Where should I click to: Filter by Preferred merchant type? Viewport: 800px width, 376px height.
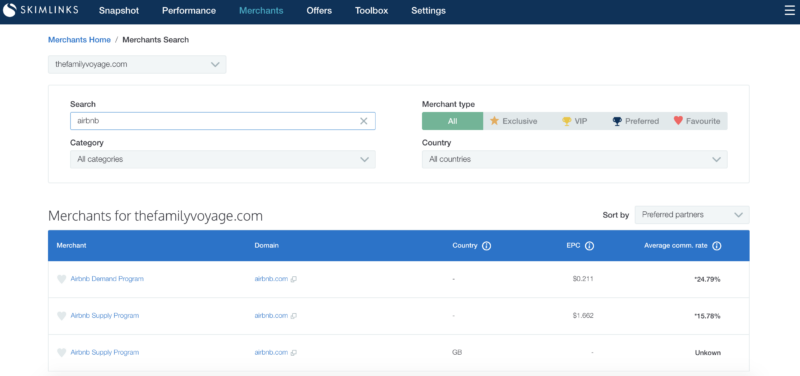[636, 121]
